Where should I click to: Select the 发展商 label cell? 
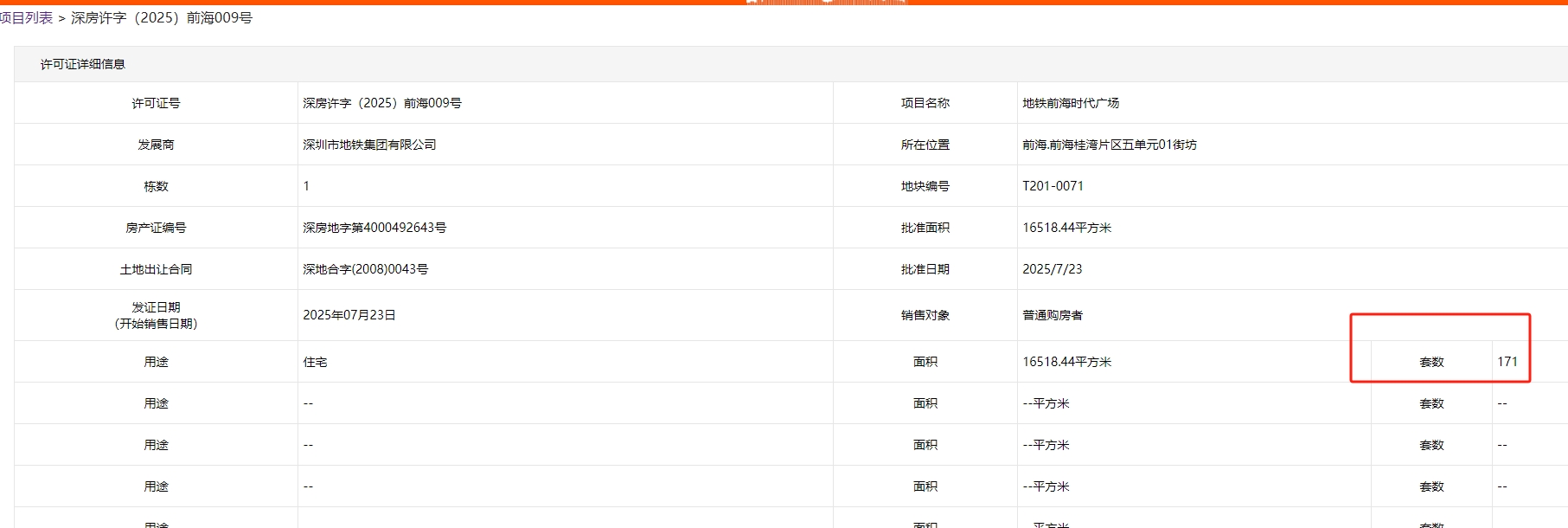(156, 145)
